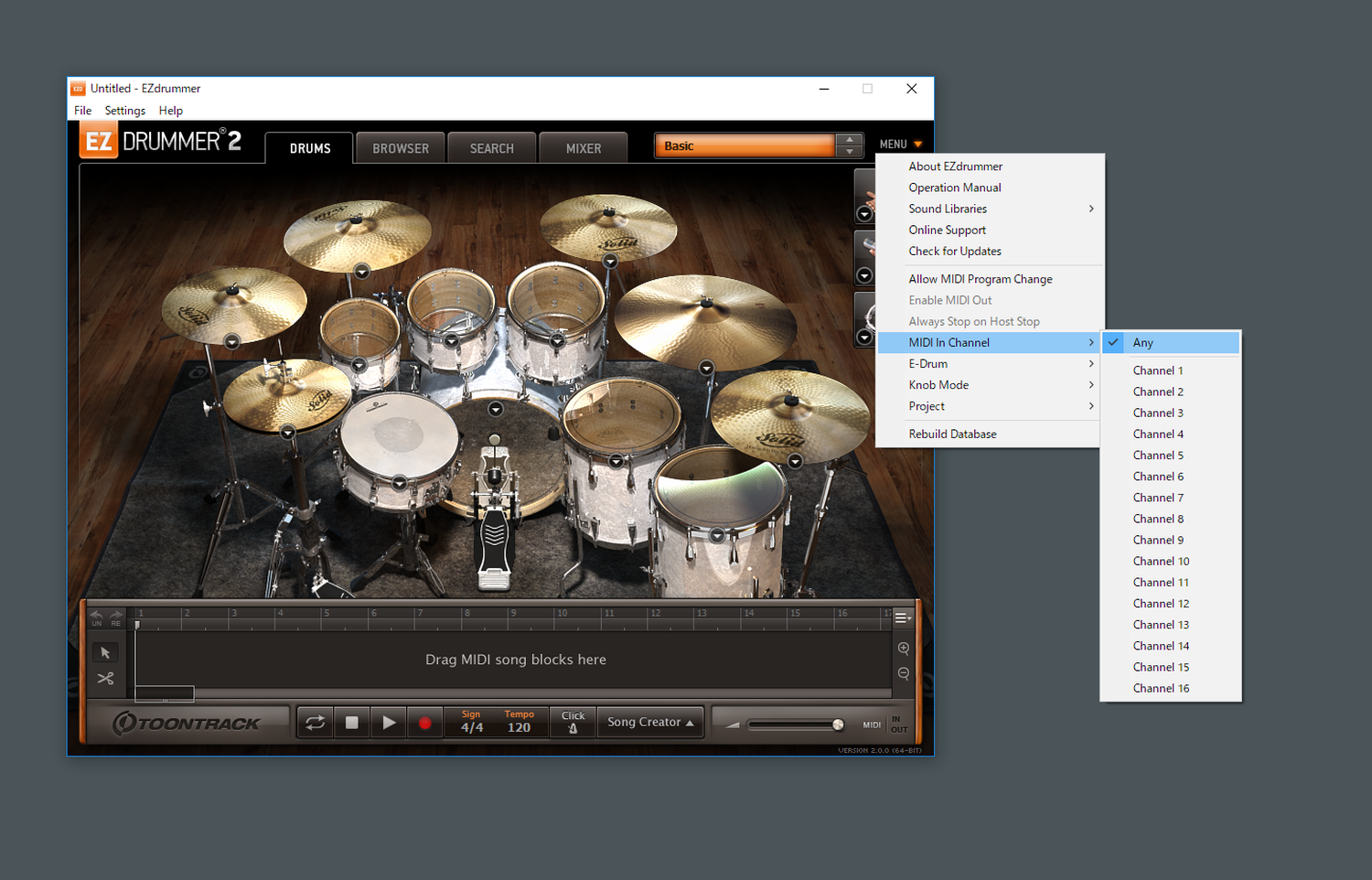Toggle the metronome Click

point(573,722)
